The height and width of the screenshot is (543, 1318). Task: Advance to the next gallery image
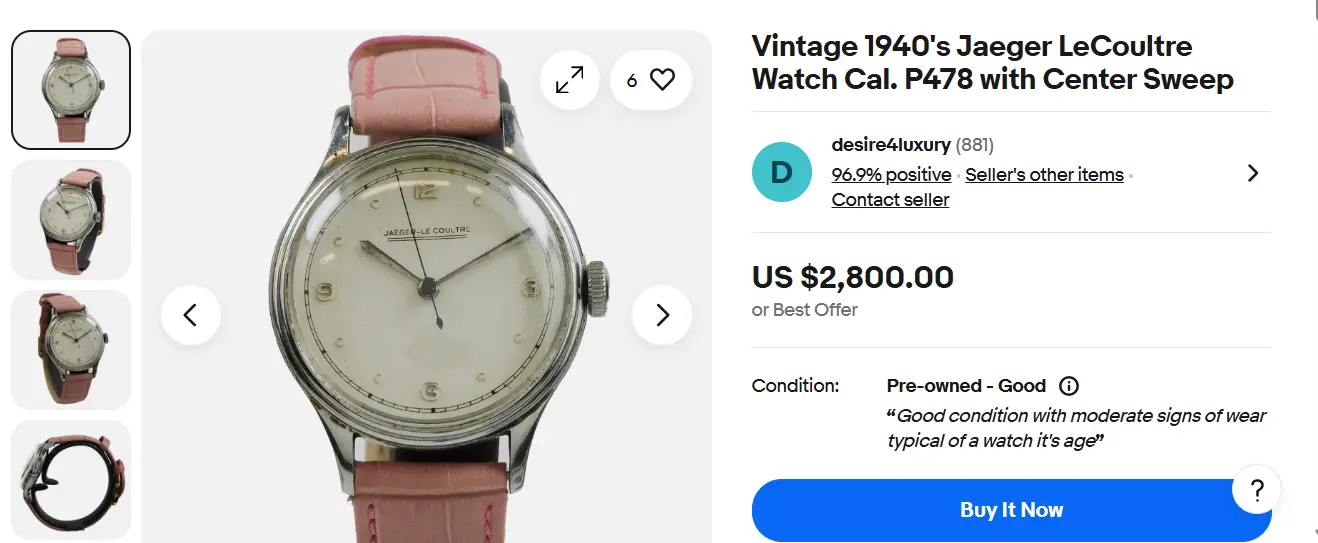point(662,315)
